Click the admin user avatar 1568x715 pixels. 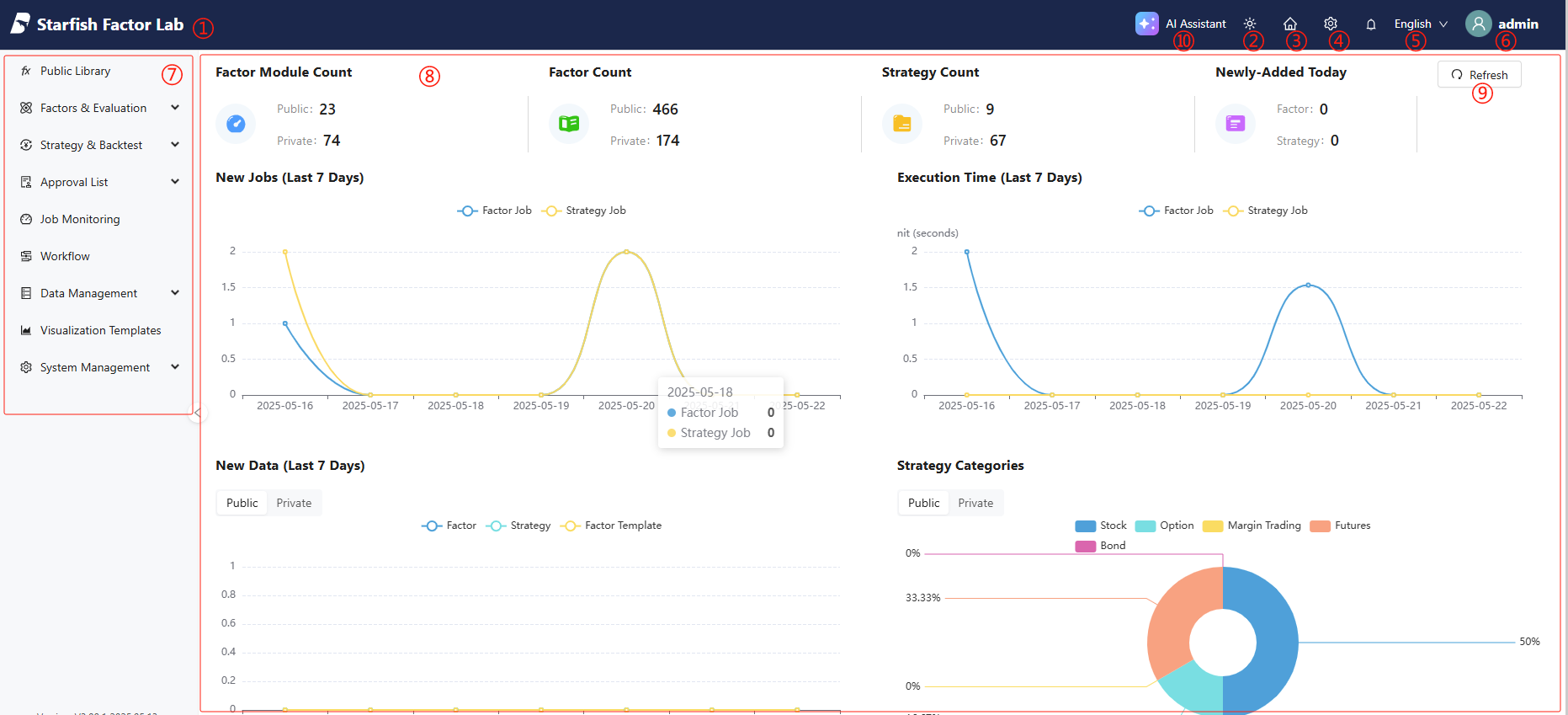[1478, 24]
